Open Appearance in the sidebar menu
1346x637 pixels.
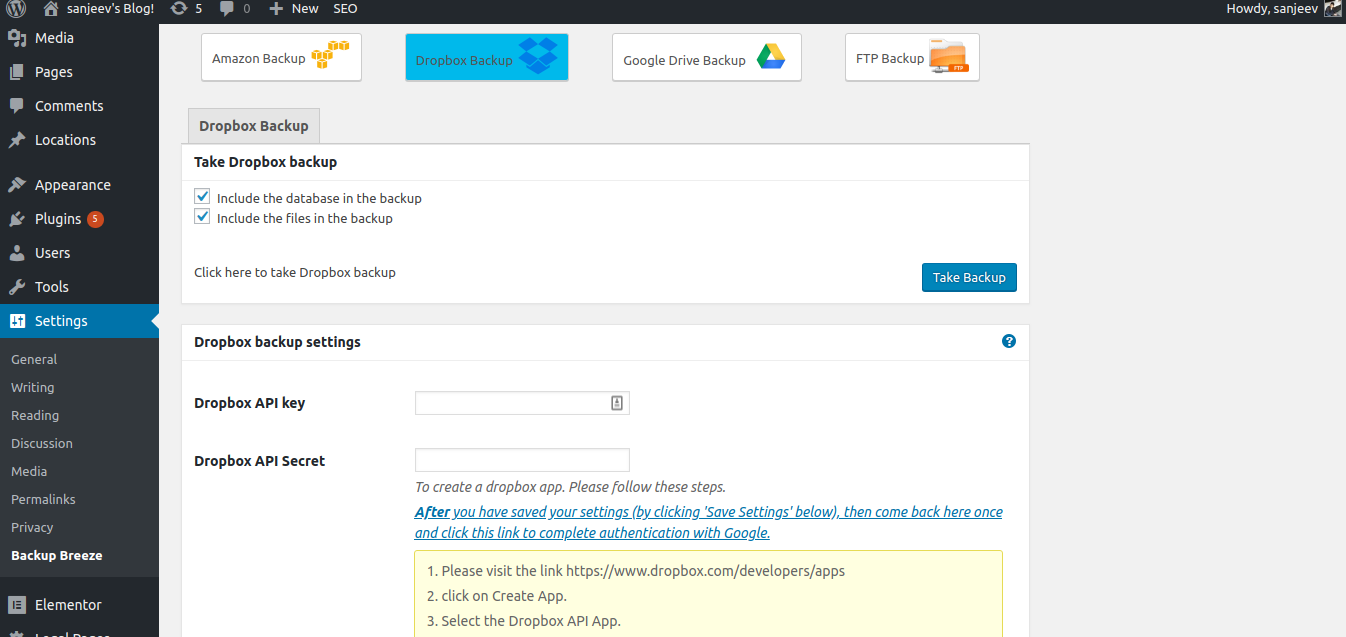73,185
